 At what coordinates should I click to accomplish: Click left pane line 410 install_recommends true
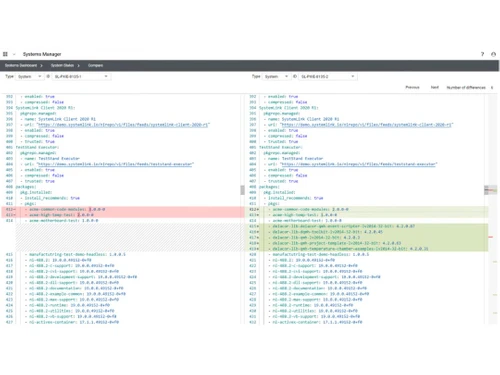click(50, 198)
